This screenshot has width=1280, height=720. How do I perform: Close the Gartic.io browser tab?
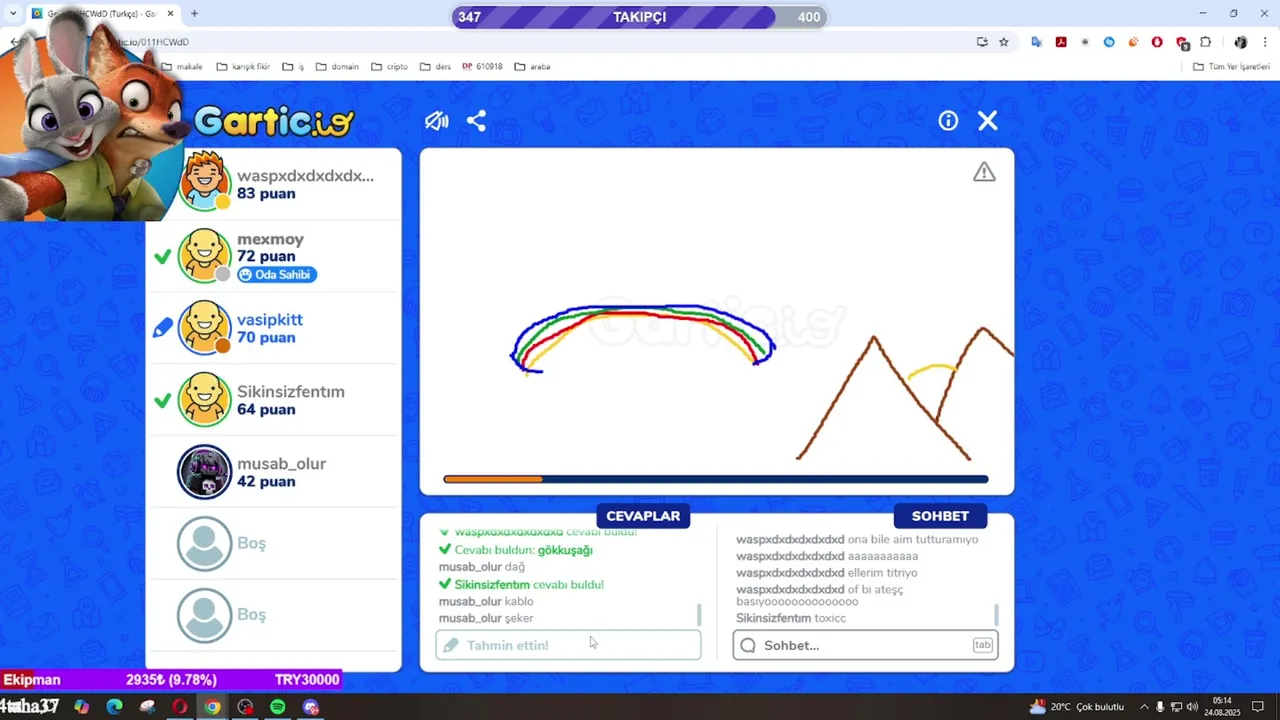(170, 14)
